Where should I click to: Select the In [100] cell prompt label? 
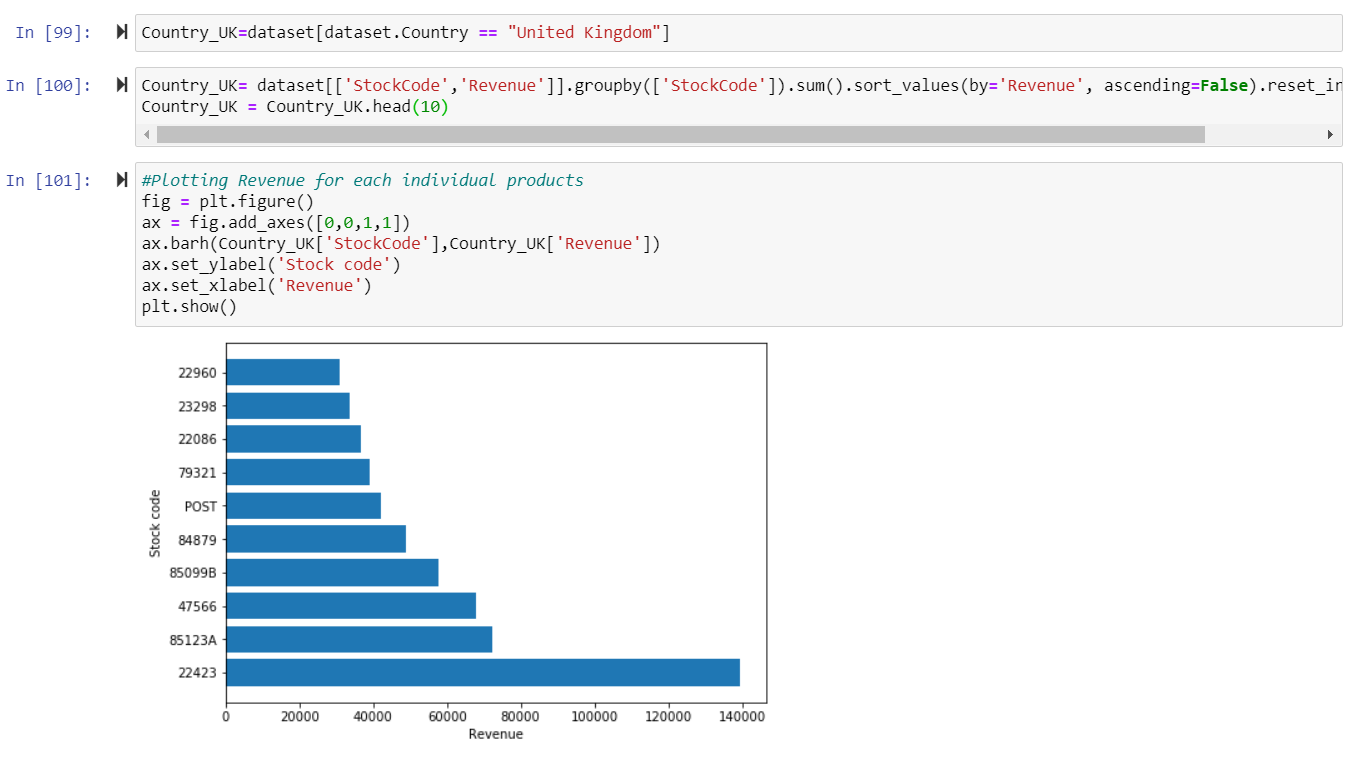tap(45, 85)
